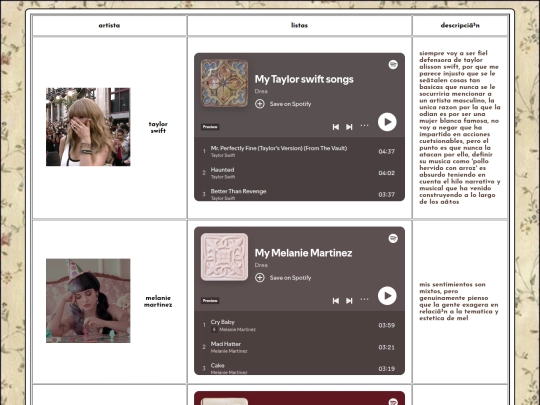Open Drea profile under Taylor swift playlist
540x405 pixels.
(x=261, y=91)
